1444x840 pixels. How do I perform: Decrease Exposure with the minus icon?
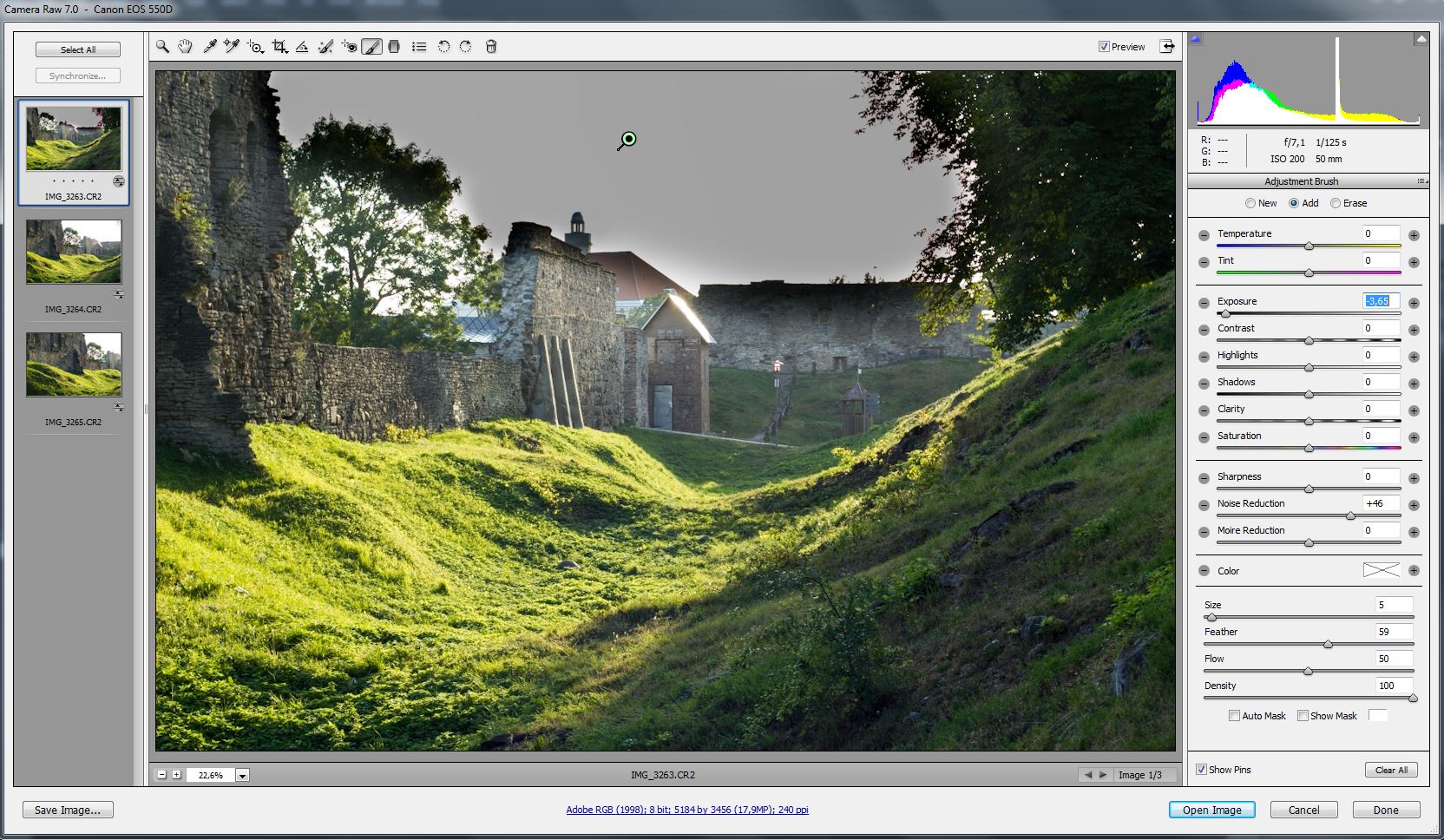point(1204,303)
